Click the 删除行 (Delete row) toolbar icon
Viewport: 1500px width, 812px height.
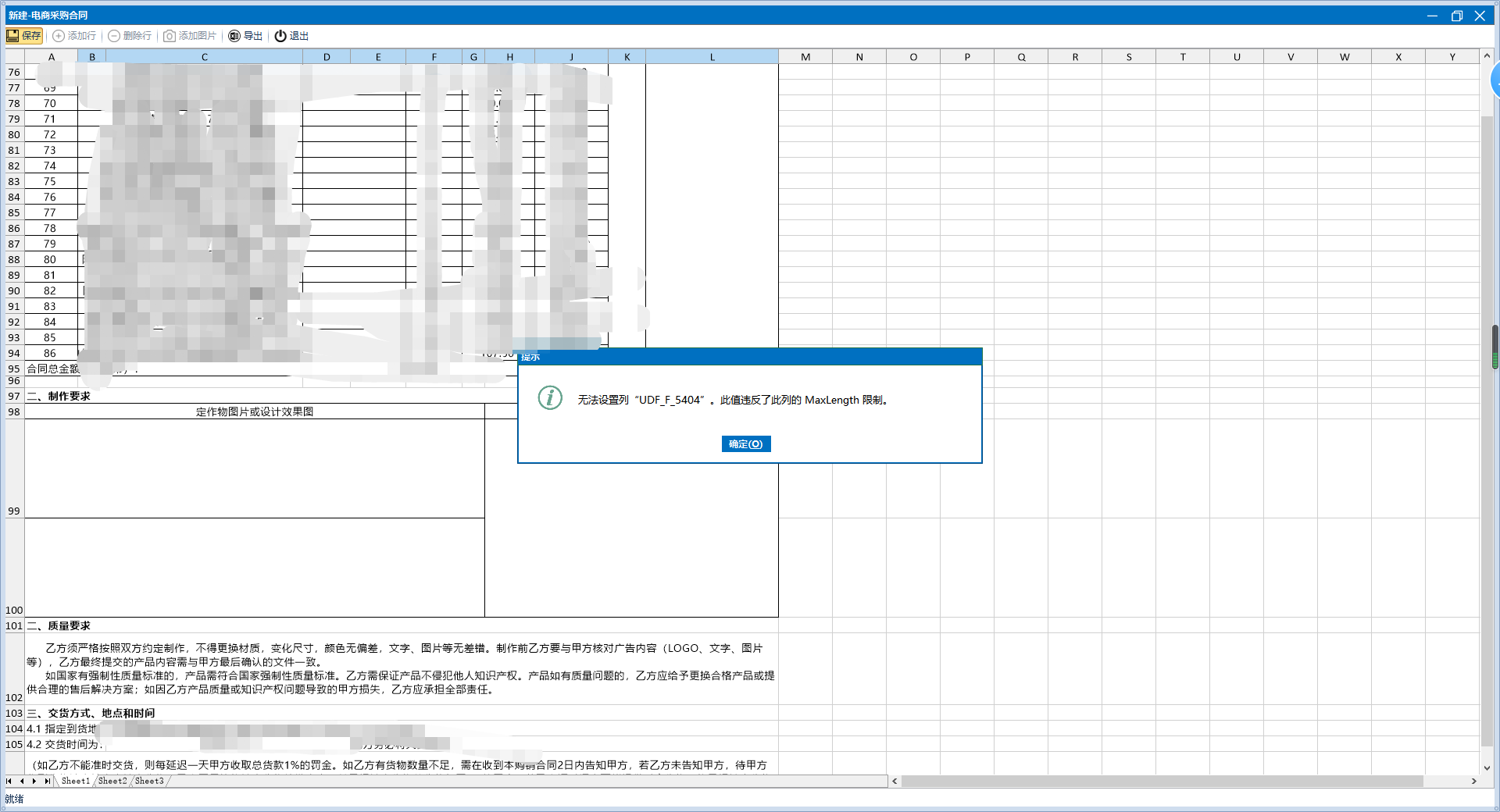[114, 36]
